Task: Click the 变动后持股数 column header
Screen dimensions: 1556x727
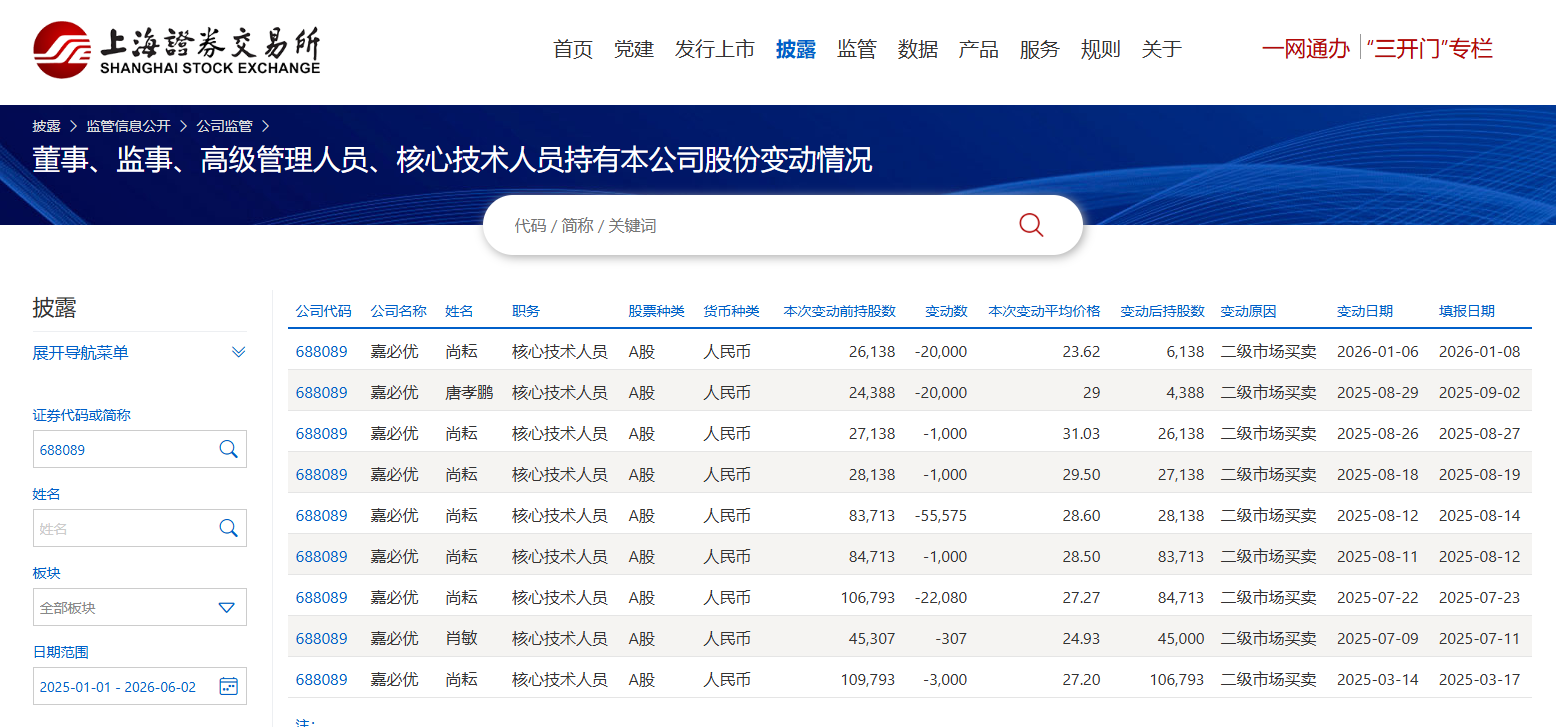Action: pos(1162,311)
